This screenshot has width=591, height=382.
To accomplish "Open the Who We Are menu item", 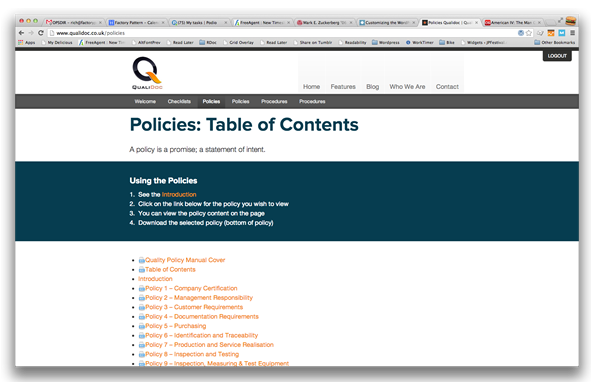I will (407, 87).
